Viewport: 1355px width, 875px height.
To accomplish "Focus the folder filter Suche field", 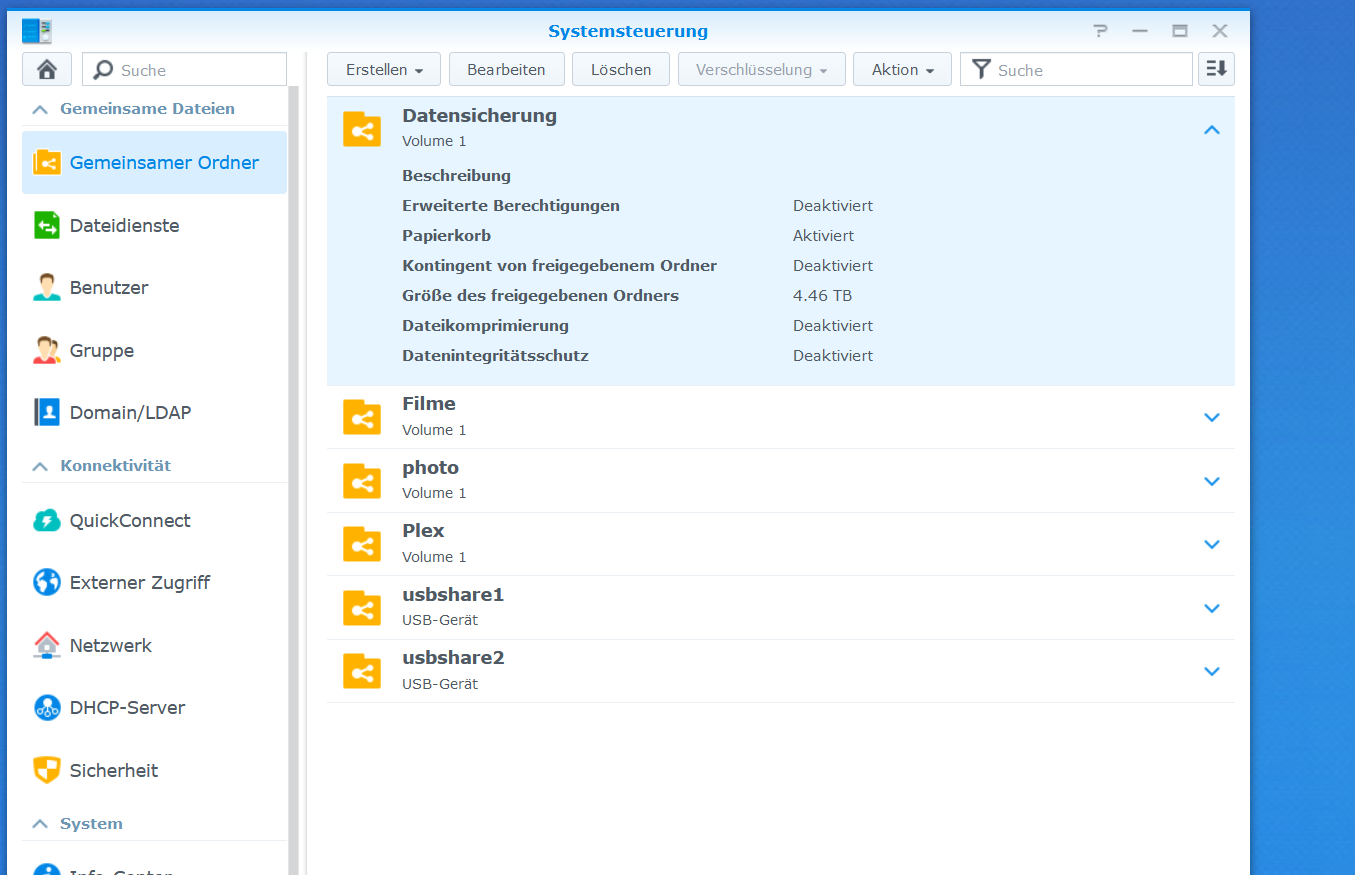I will point(1076,69).
